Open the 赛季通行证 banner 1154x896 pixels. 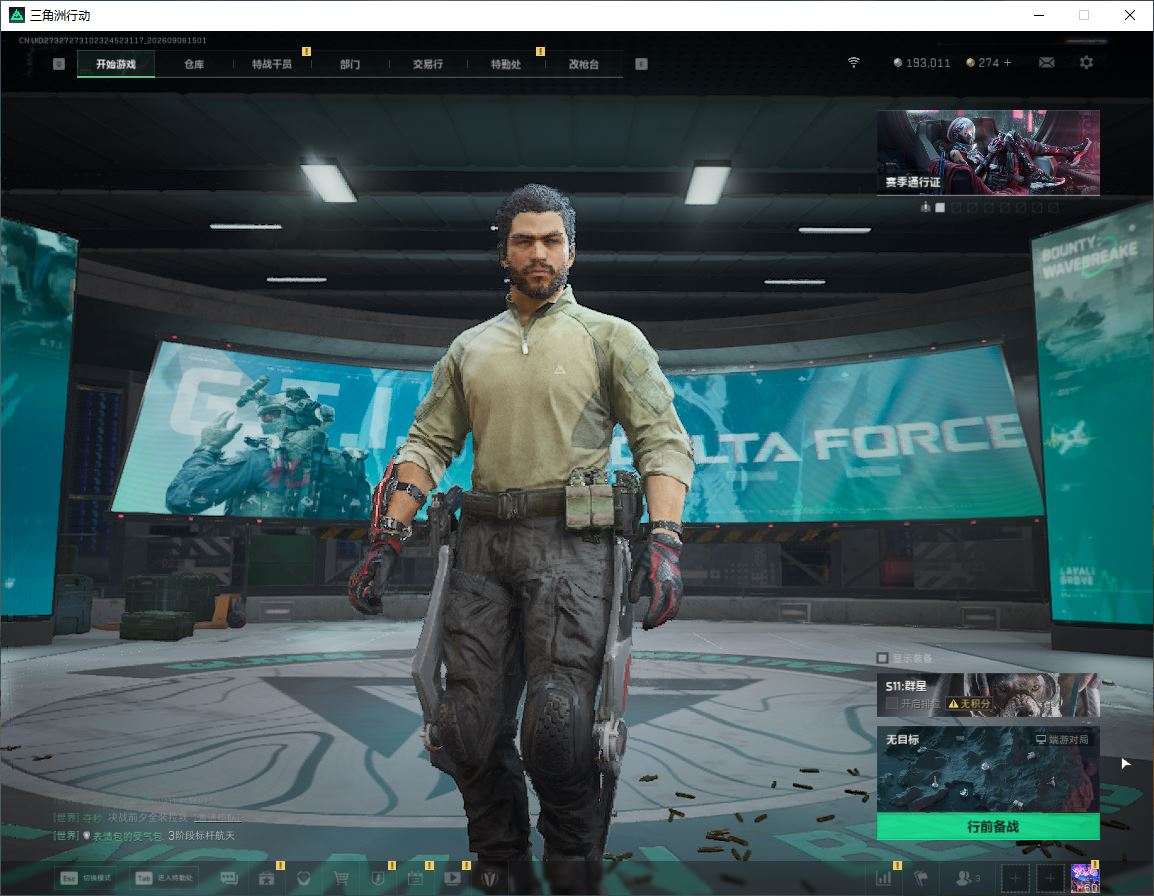pos(988,152)
